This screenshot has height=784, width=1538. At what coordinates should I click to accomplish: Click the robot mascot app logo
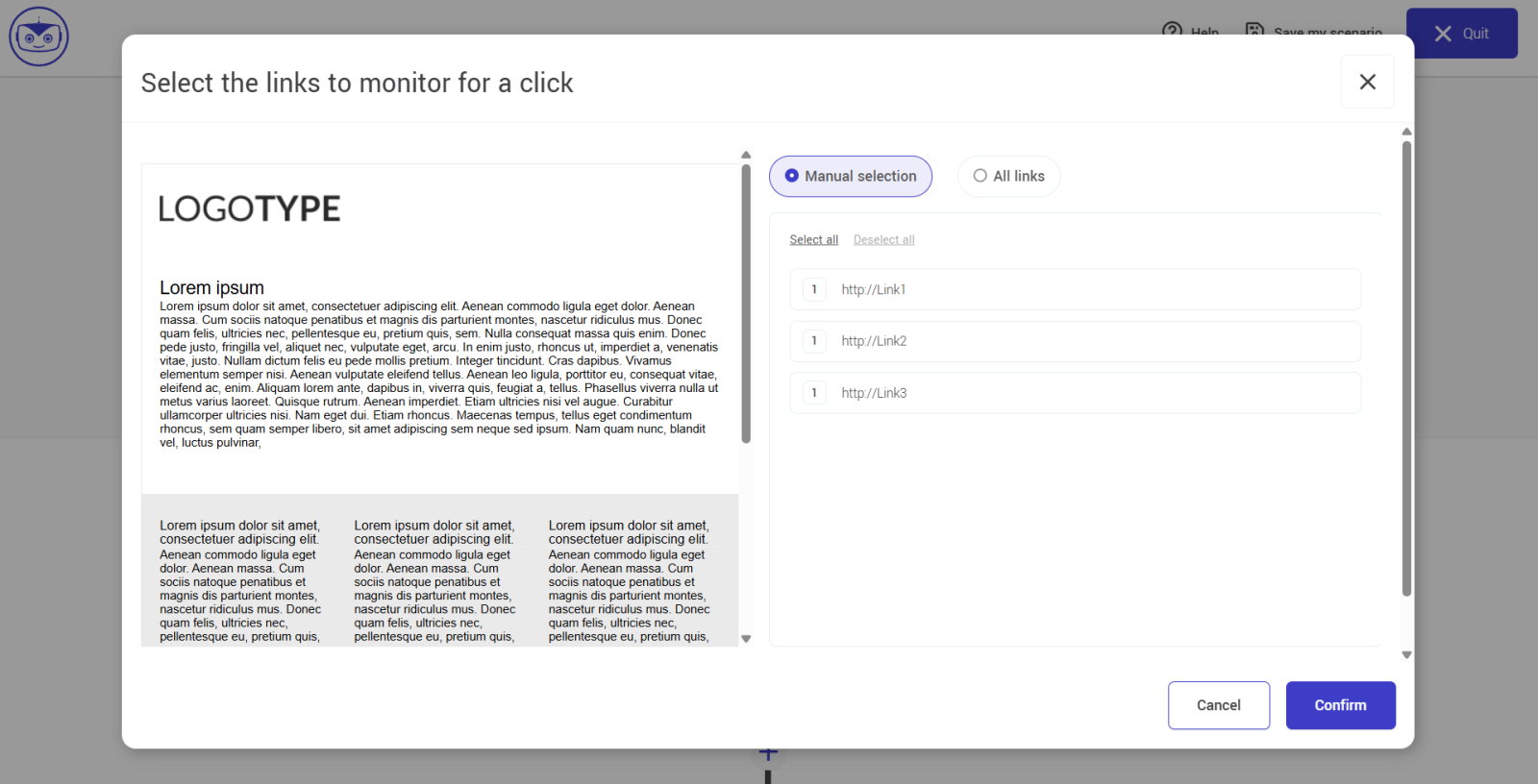pos(38,37)
